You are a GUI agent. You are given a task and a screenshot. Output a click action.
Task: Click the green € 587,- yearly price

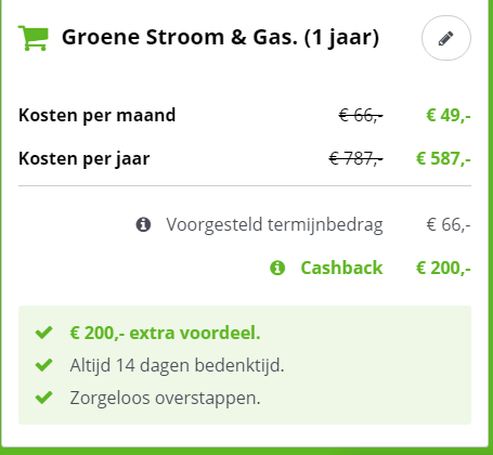click(x=443, y=158)
